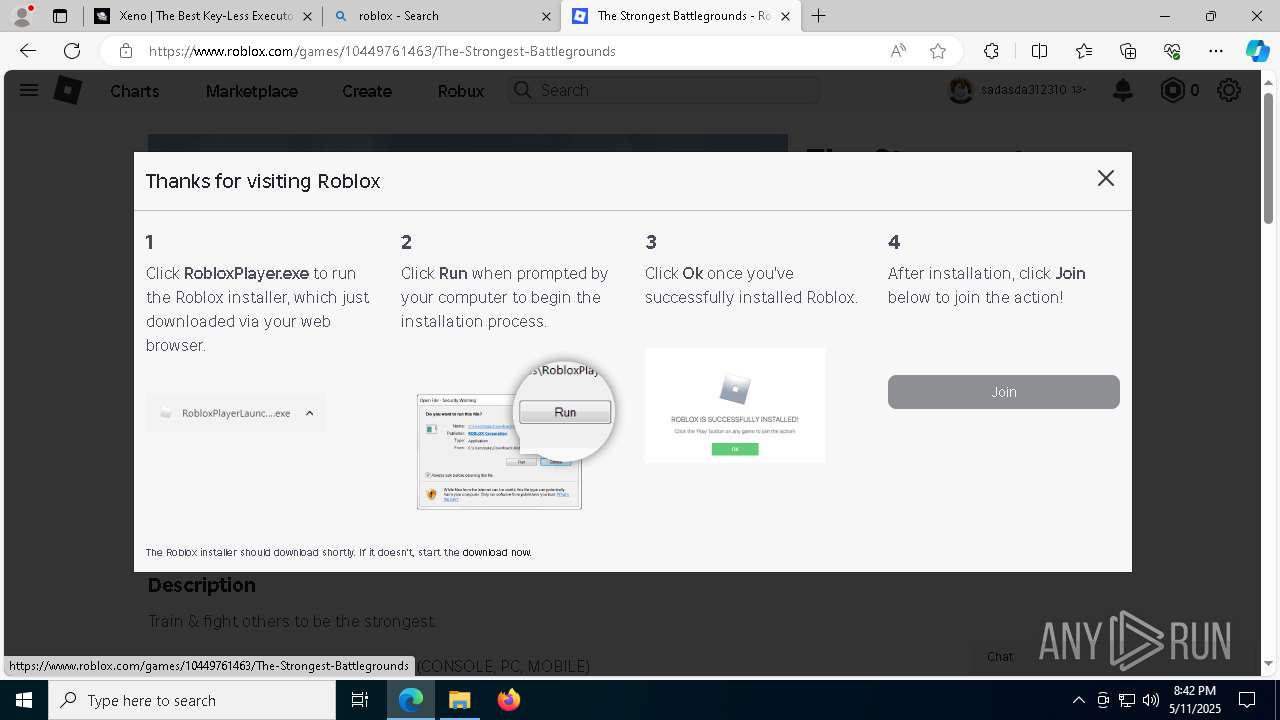This screenshot has height=720, width=1280.
Task: Open Edge Settings and more menu
Action: (x=1216, y=51)
